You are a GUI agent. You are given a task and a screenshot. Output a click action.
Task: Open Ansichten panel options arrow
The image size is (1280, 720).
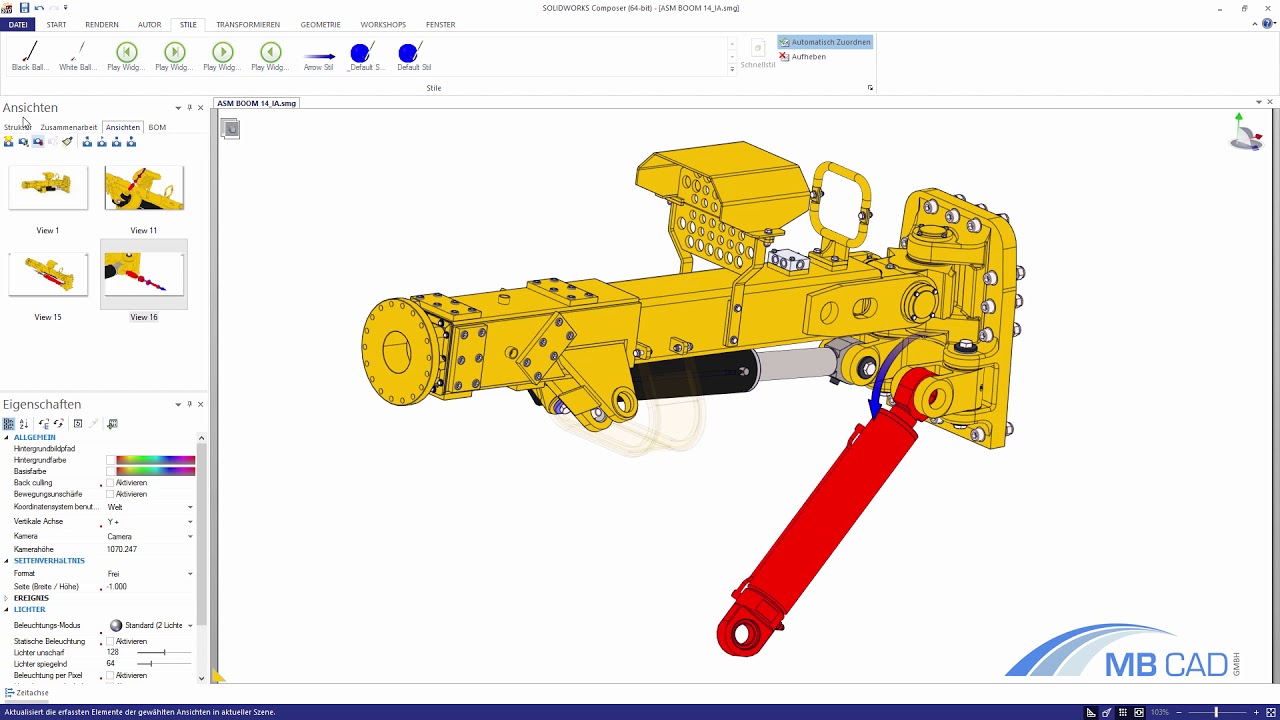click(178, 108)
